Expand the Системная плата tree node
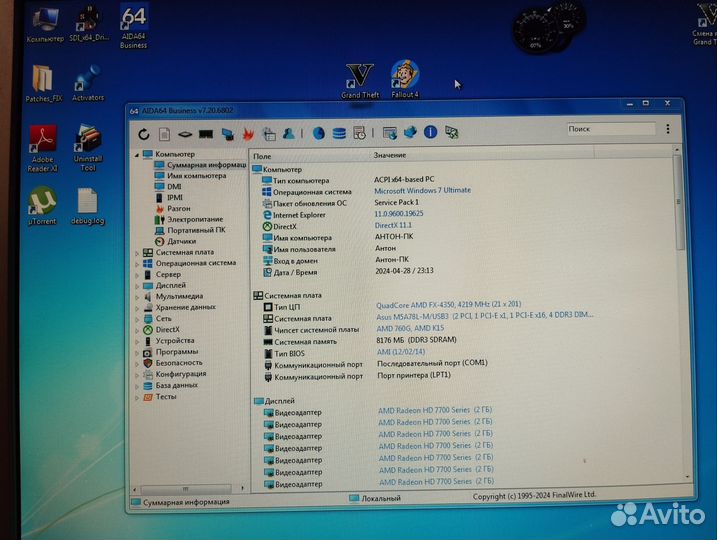 pyautogui.click(x=138, y=253)
